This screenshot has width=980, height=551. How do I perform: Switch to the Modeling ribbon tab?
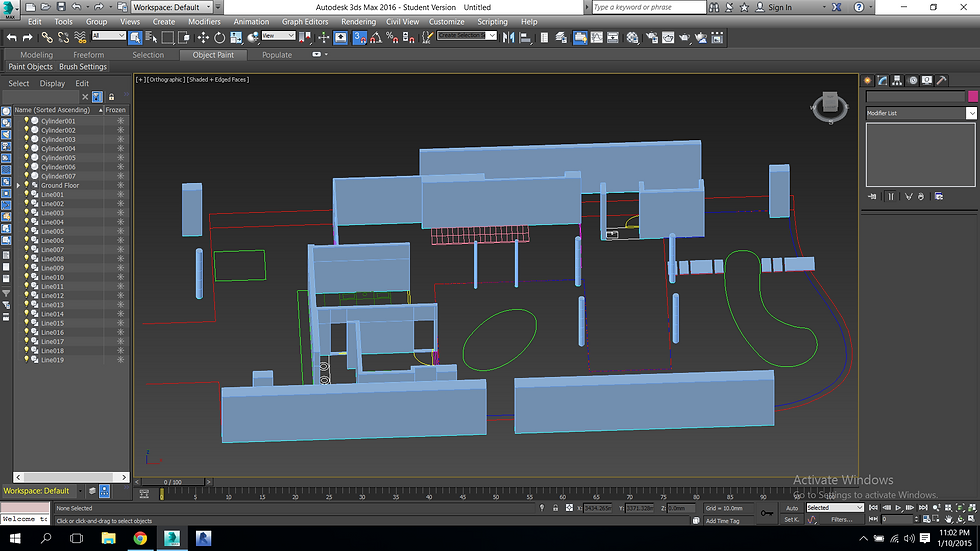pyautogui.click(x=36, y=55)
